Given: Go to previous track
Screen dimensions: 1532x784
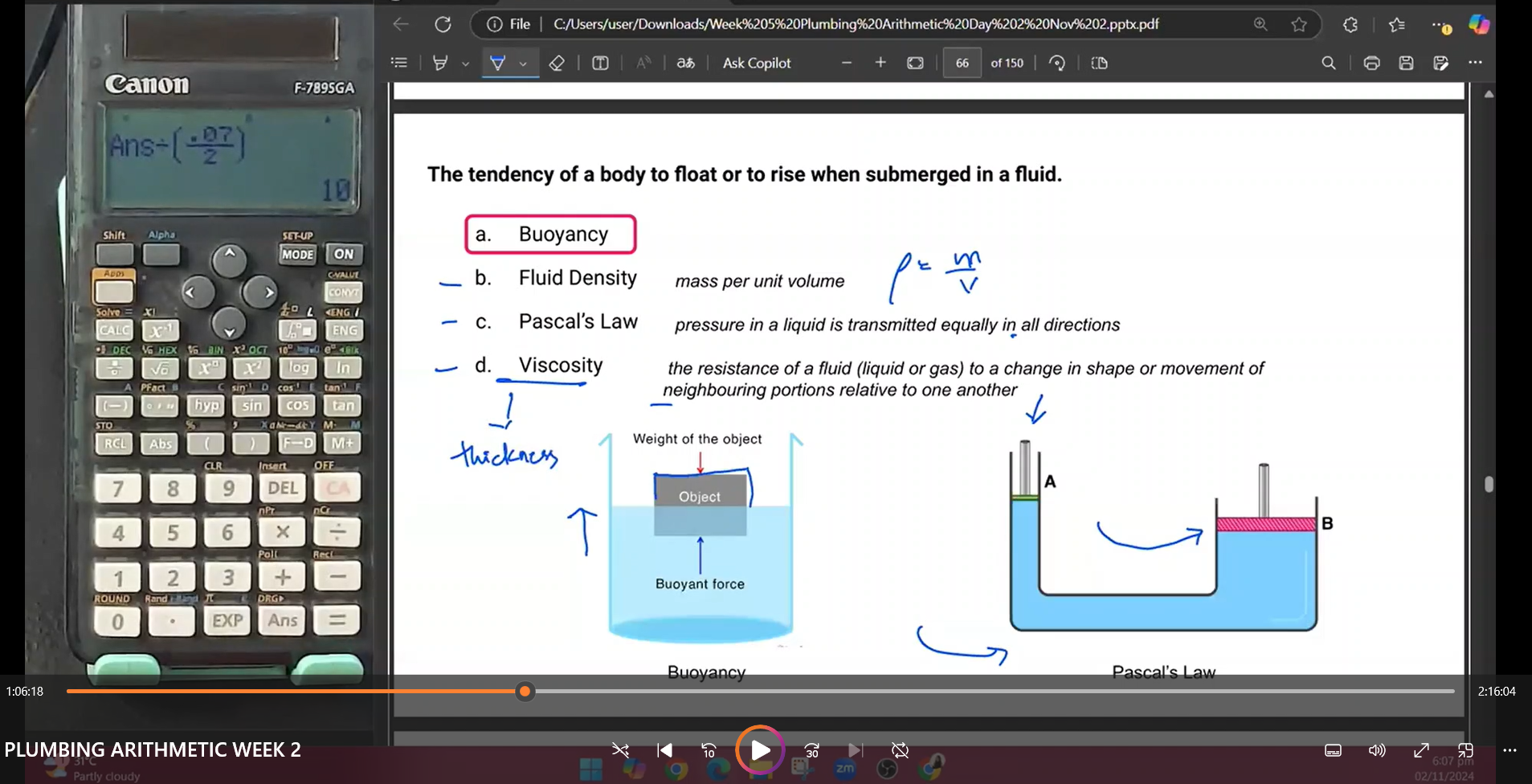Looking at the screenshot, I should 664,750.
